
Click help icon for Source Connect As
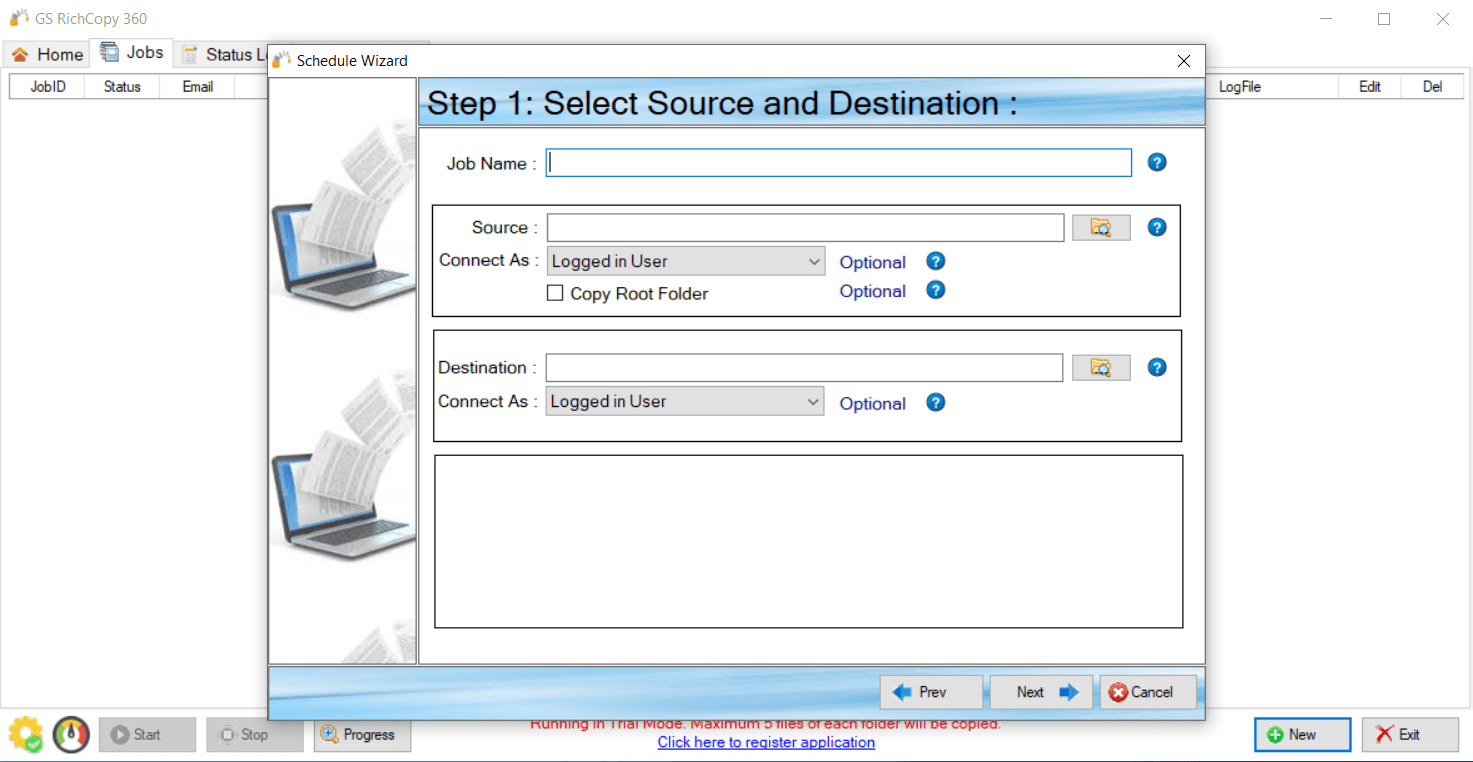click(x=936, y=261)
